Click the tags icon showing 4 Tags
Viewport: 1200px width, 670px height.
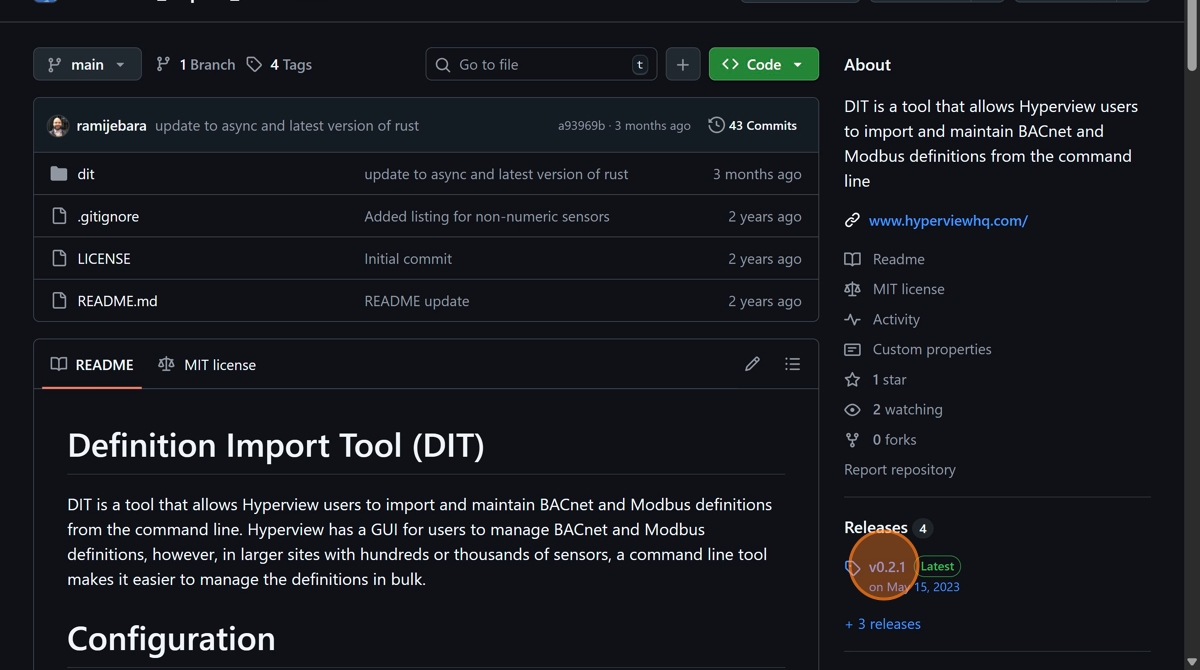pyautogui.click(x=254, y=64)
